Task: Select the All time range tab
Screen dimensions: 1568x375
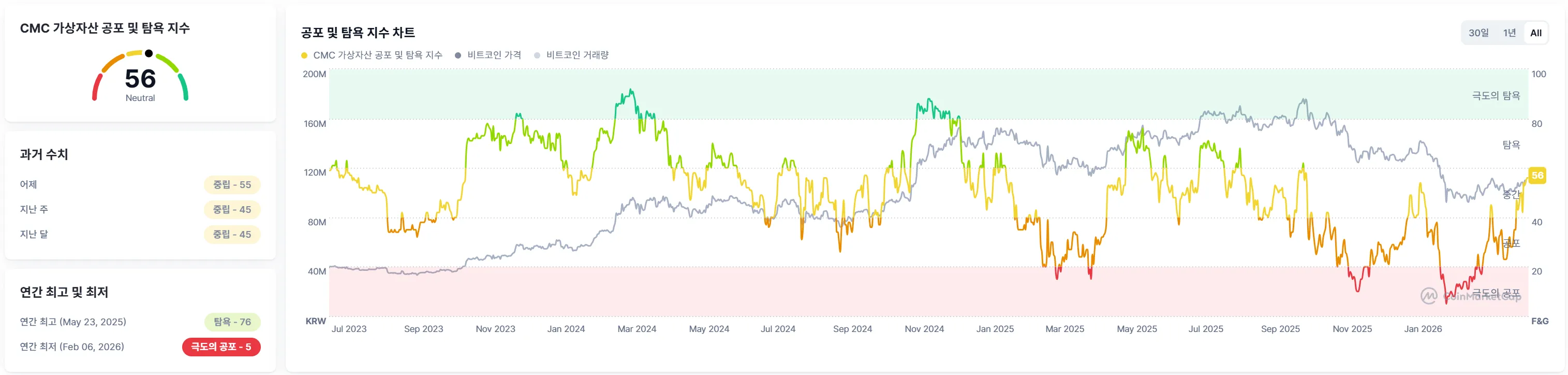Action: coord(1536,33)
